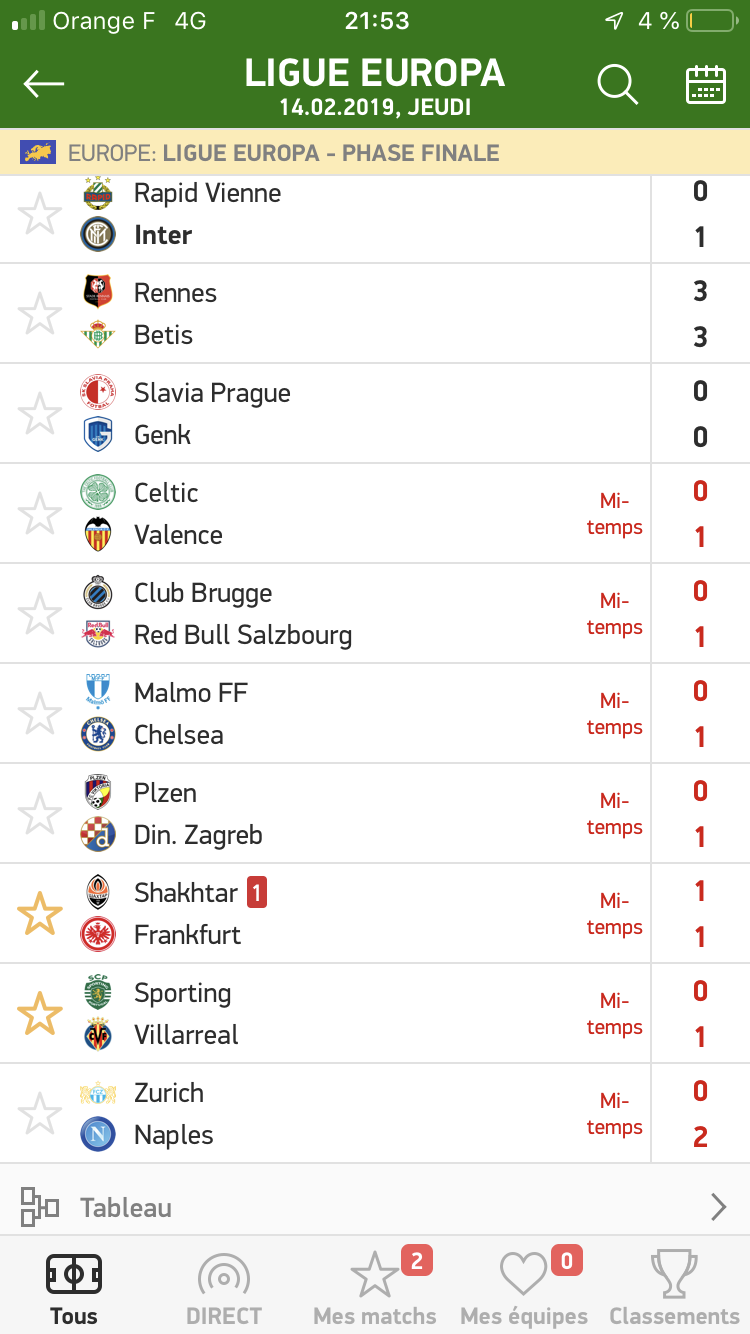Tap the Celtic club crest
Screen dimensions: 750x1334
tap(98, 492)
